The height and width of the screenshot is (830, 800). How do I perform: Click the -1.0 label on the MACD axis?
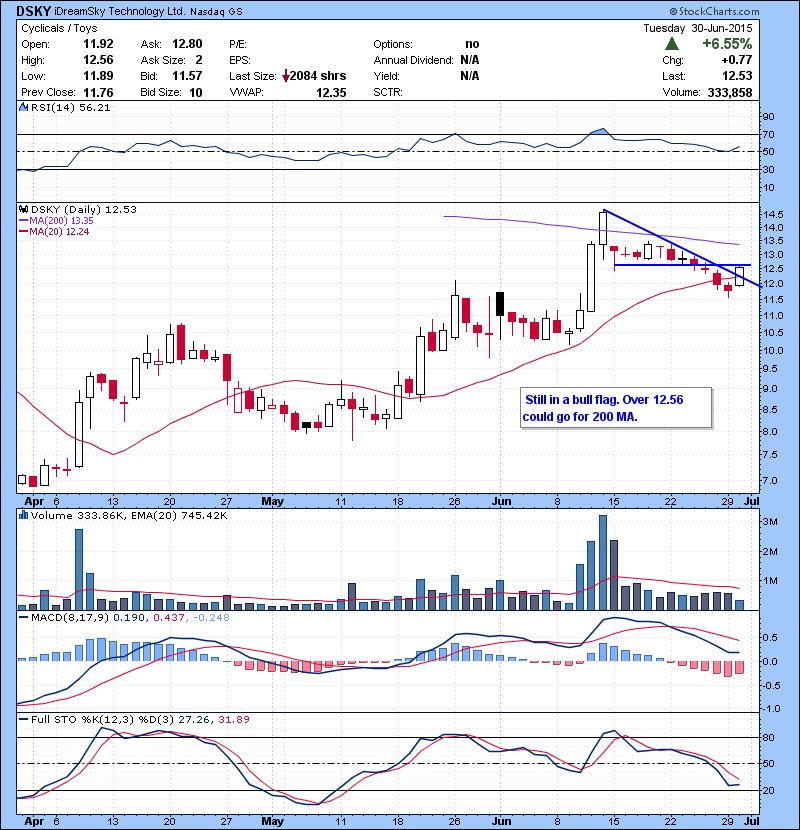(770, 709)
